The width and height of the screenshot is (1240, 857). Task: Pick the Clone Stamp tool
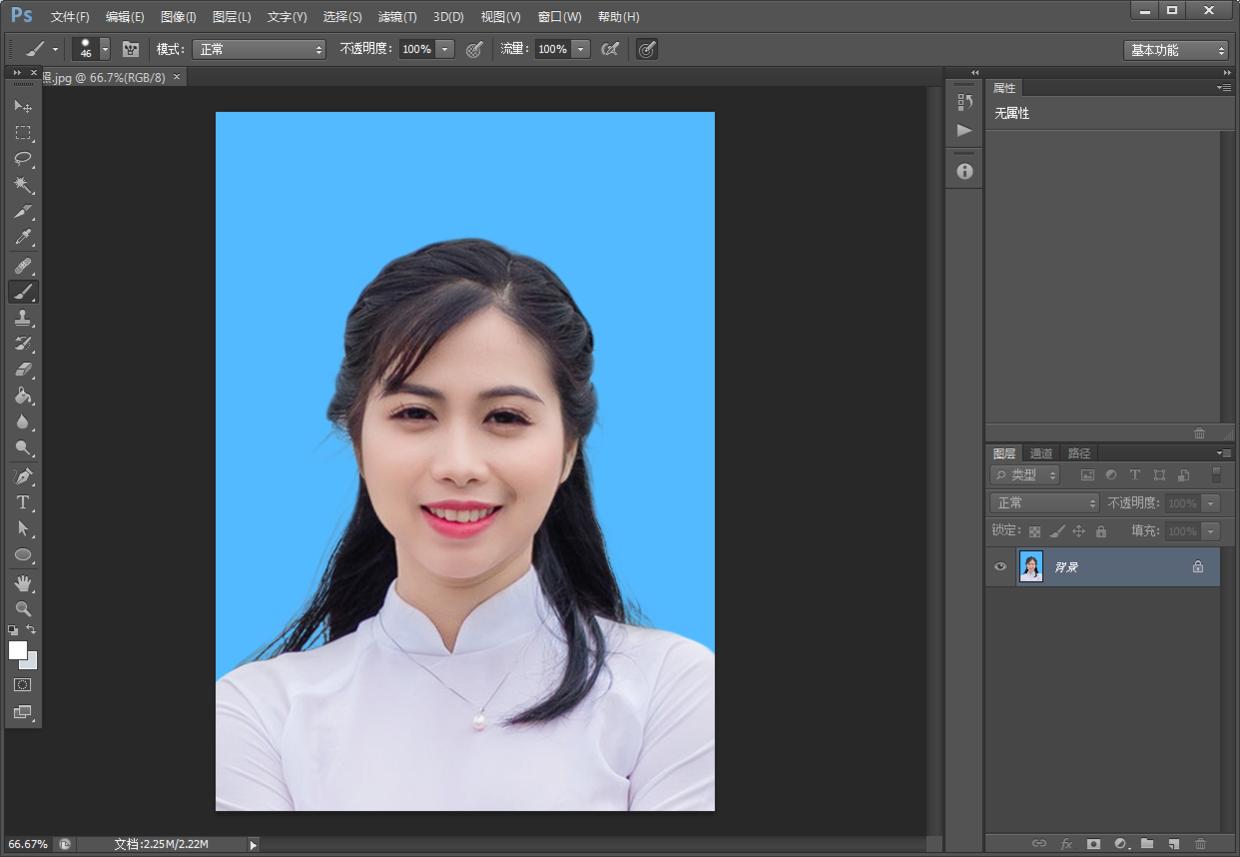(23, 318)
